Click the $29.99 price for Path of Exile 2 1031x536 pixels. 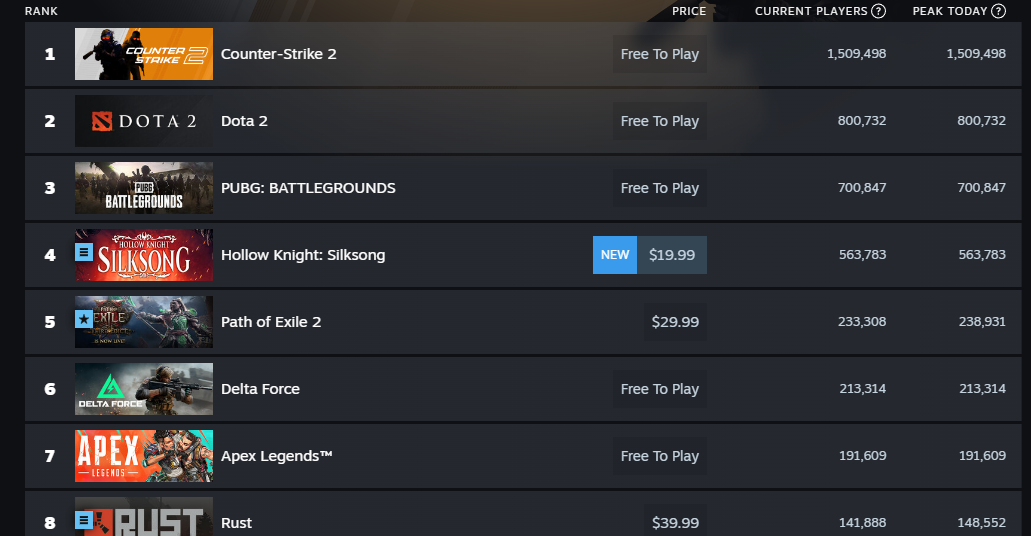point(675,322)
